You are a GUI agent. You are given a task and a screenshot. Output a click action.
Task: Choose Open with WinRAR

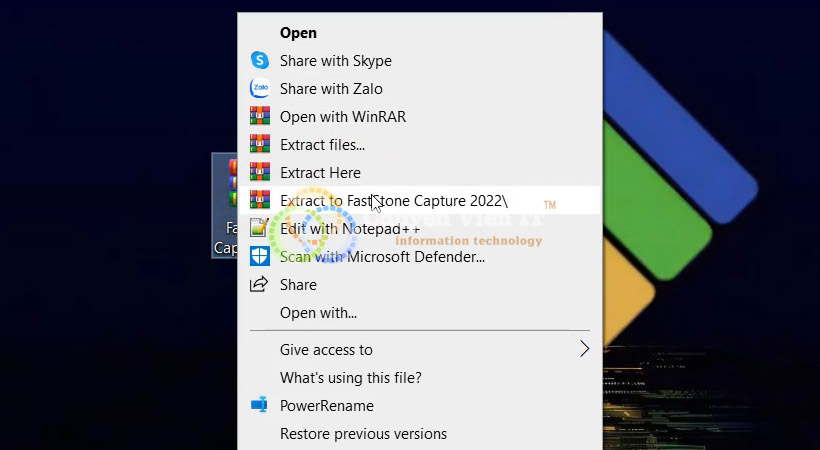pyautogui.click(x=420, y=117)
